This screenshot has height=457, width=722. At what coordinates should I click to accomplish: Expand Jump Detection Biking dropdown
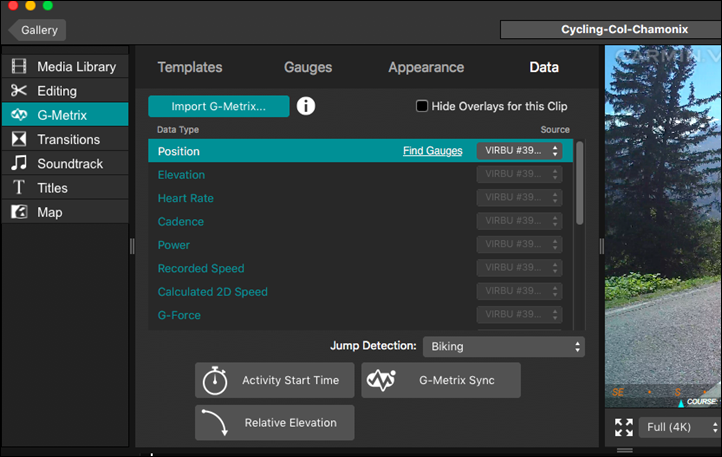[x=503, y=347]
